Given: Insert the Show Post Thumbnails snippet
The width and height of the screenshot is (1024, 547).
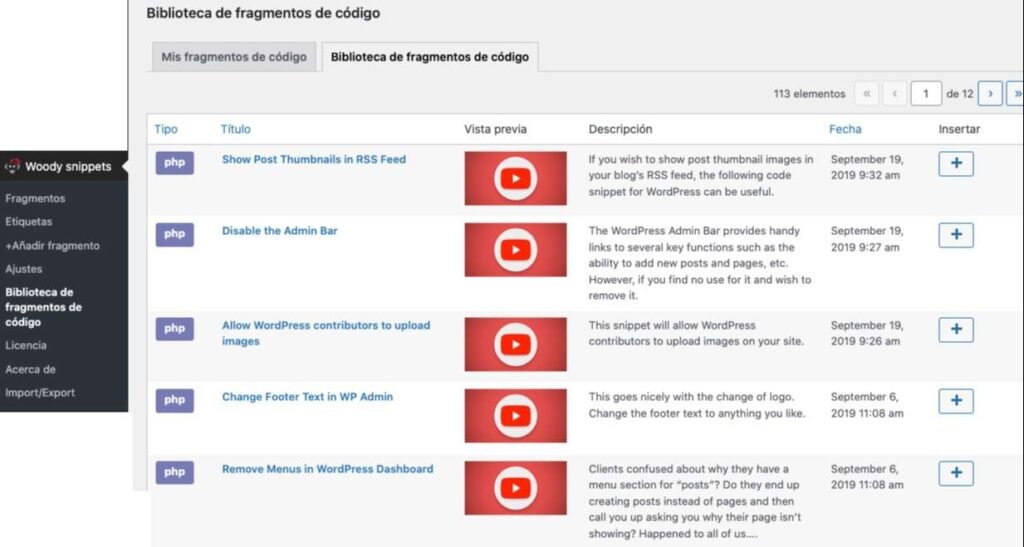Looking at the screenshot, I should click(x=956, y=164).
